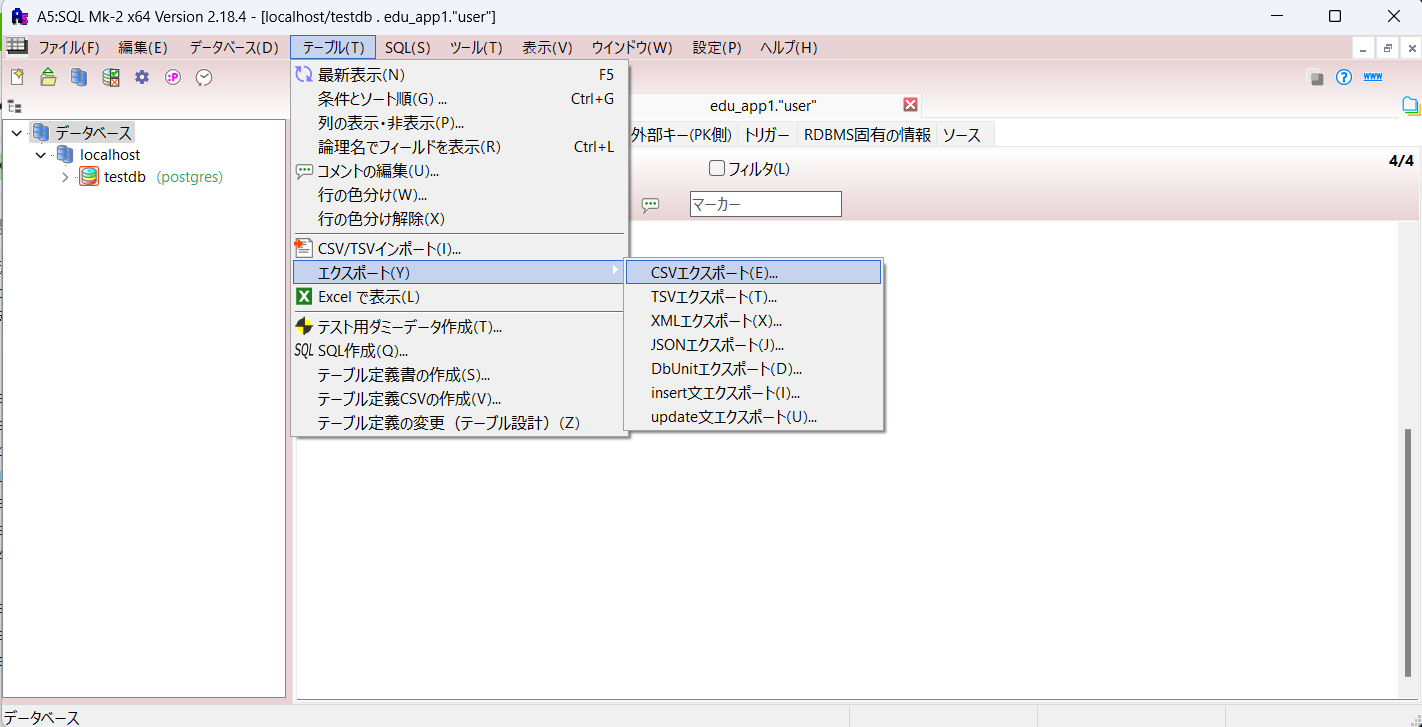The width and height of the screenshot is (1422, 727).
Task: Select JSONエクスポート(J)... submenu item
Action: click(x=753, y=344)
